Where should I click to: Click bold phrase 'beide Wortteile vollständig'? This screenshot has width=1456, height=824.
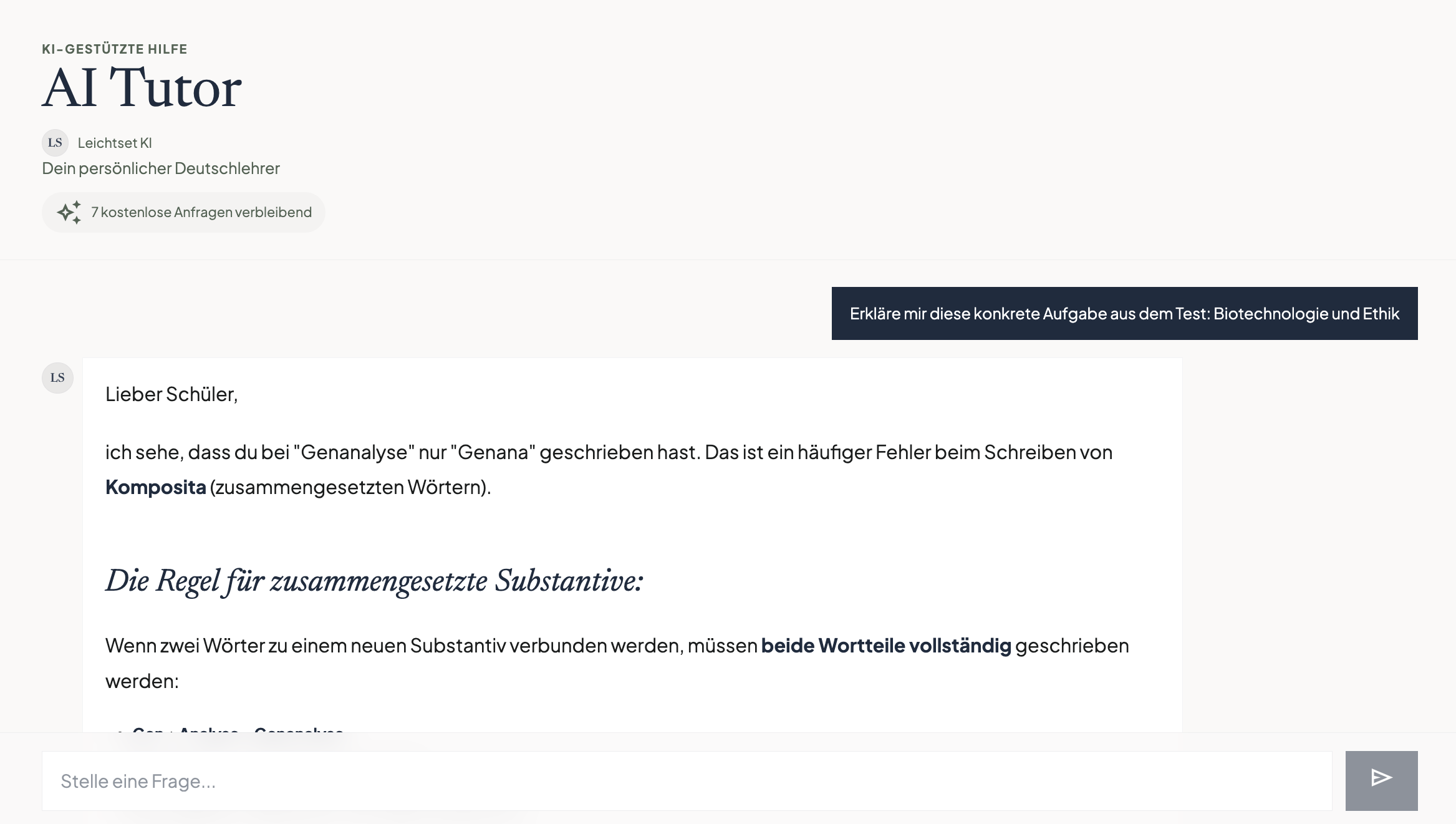[886, 645]
